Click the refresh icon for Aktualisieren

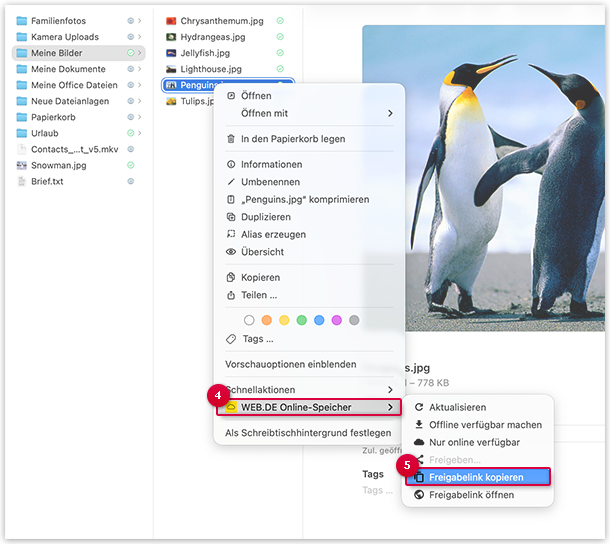tap(418, 408)
